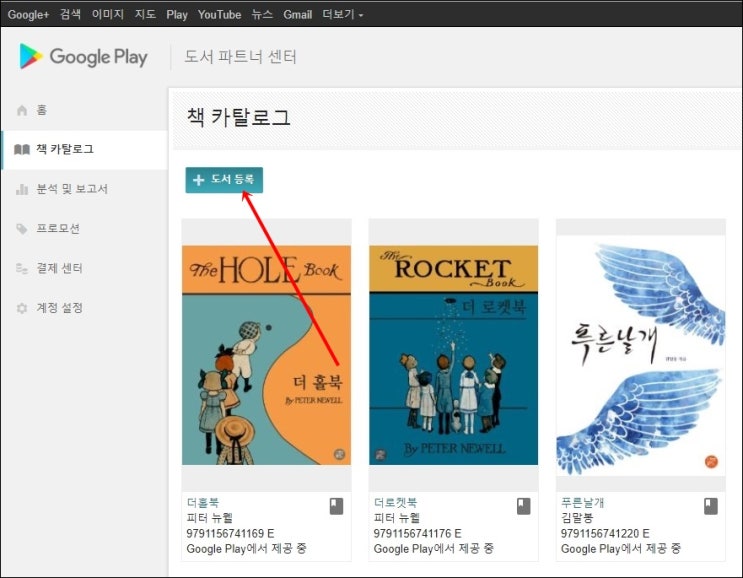Open 검색 in the top bar
743x578 pixels.
tap(70, 14)
